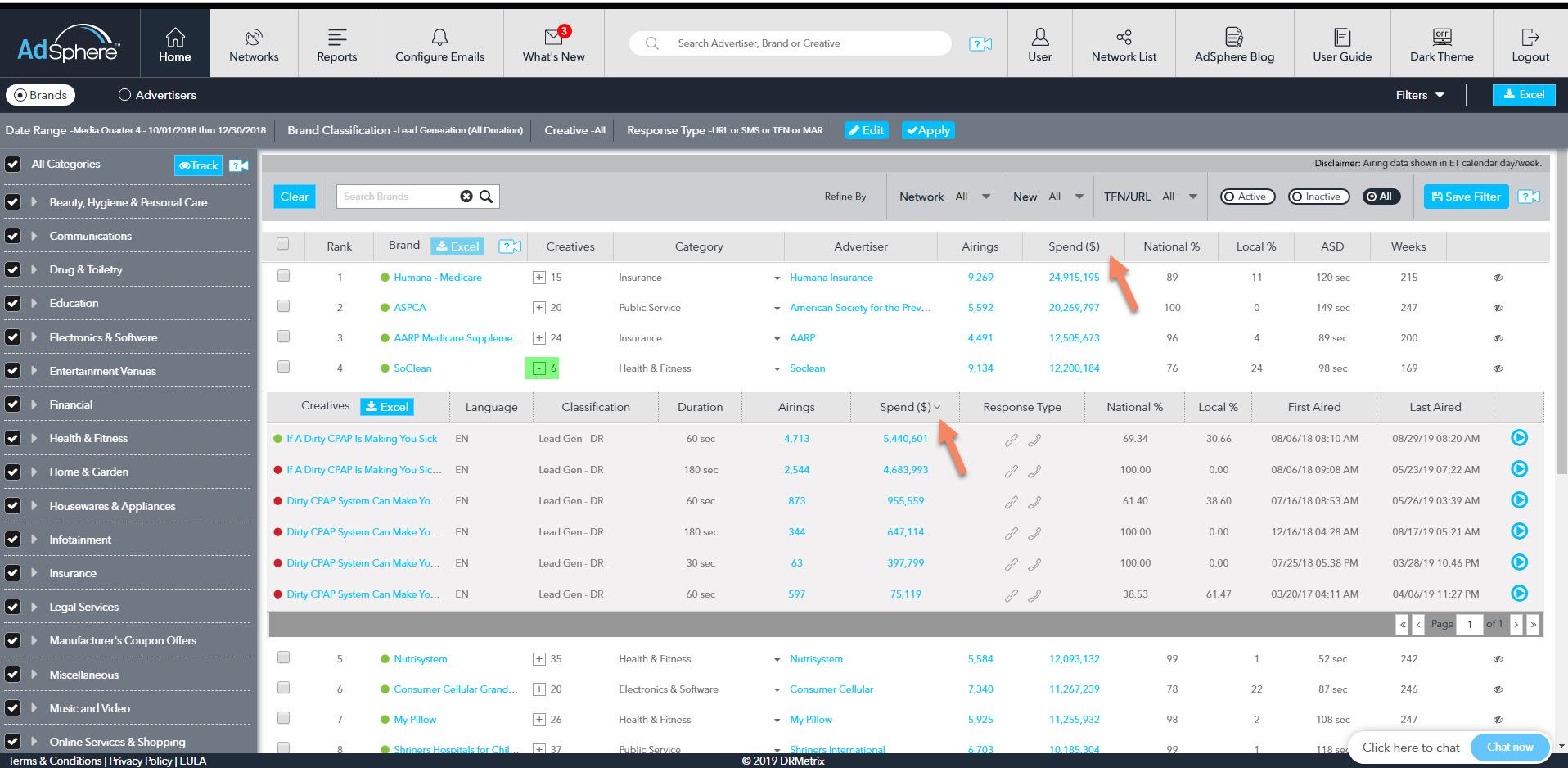Image resolution: width=1568 pixels, height=768 pixels.
Task: Open Configure Emails bell icon
Action: coord(439,37)
